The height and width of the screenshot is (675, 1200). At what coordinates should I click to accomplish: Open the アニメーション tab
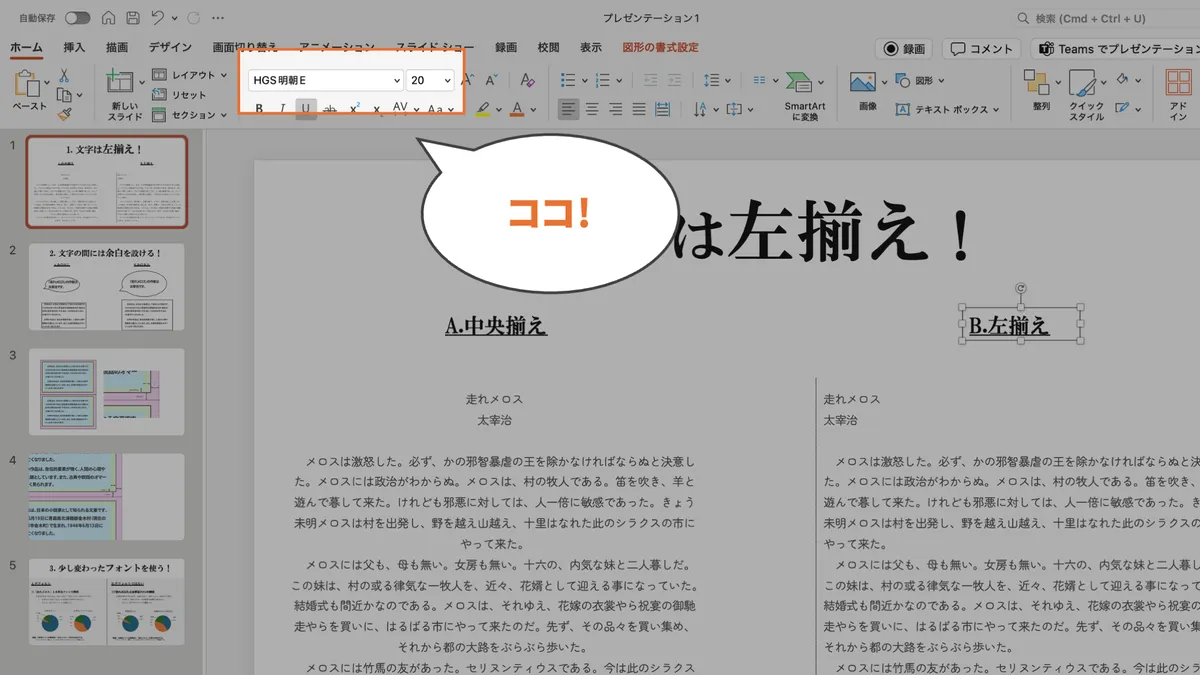click(x=333, y=46)
